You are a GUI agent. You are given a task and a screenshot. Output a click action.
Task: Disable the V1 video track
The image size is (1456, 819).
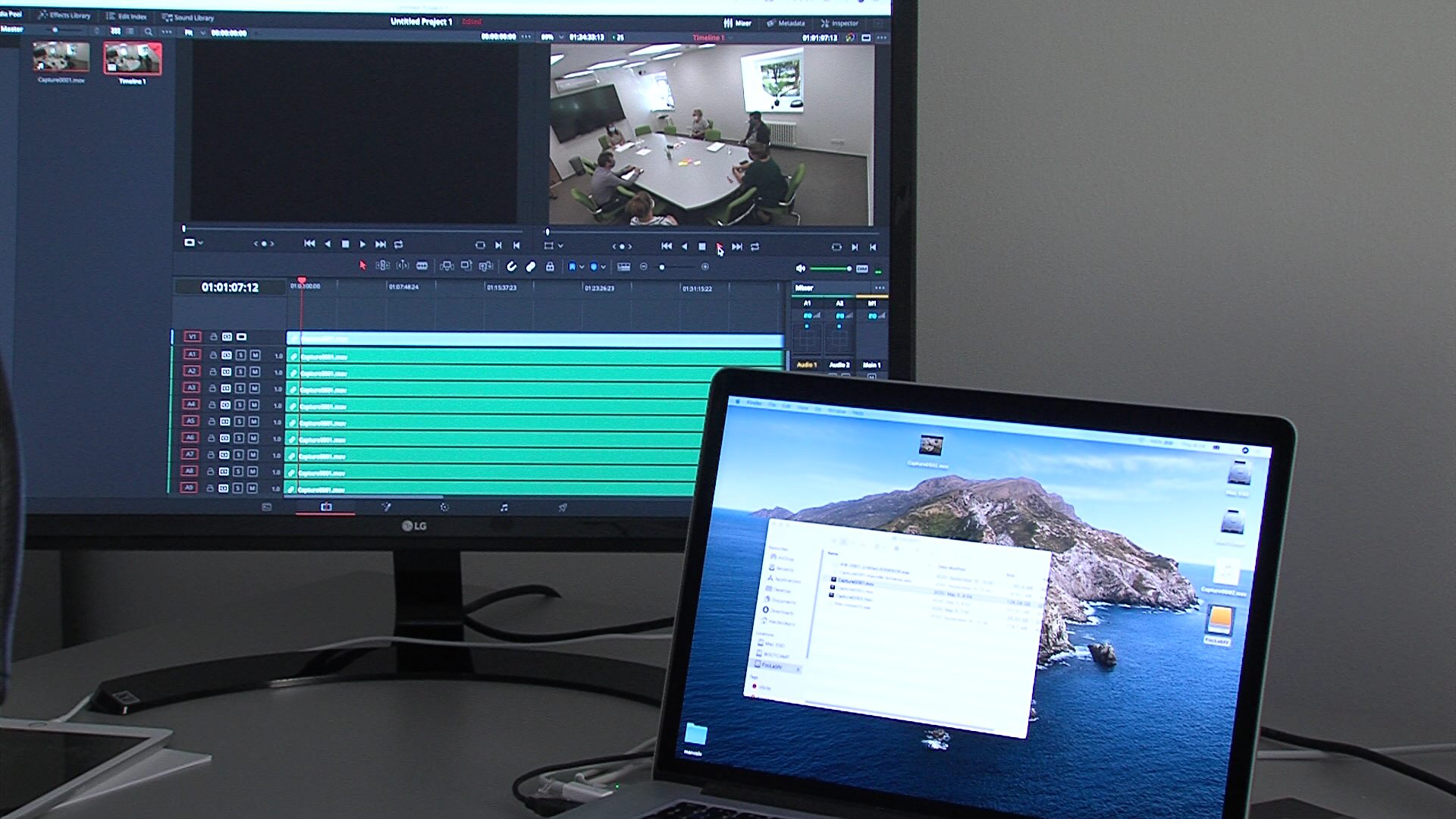(241, 337)
